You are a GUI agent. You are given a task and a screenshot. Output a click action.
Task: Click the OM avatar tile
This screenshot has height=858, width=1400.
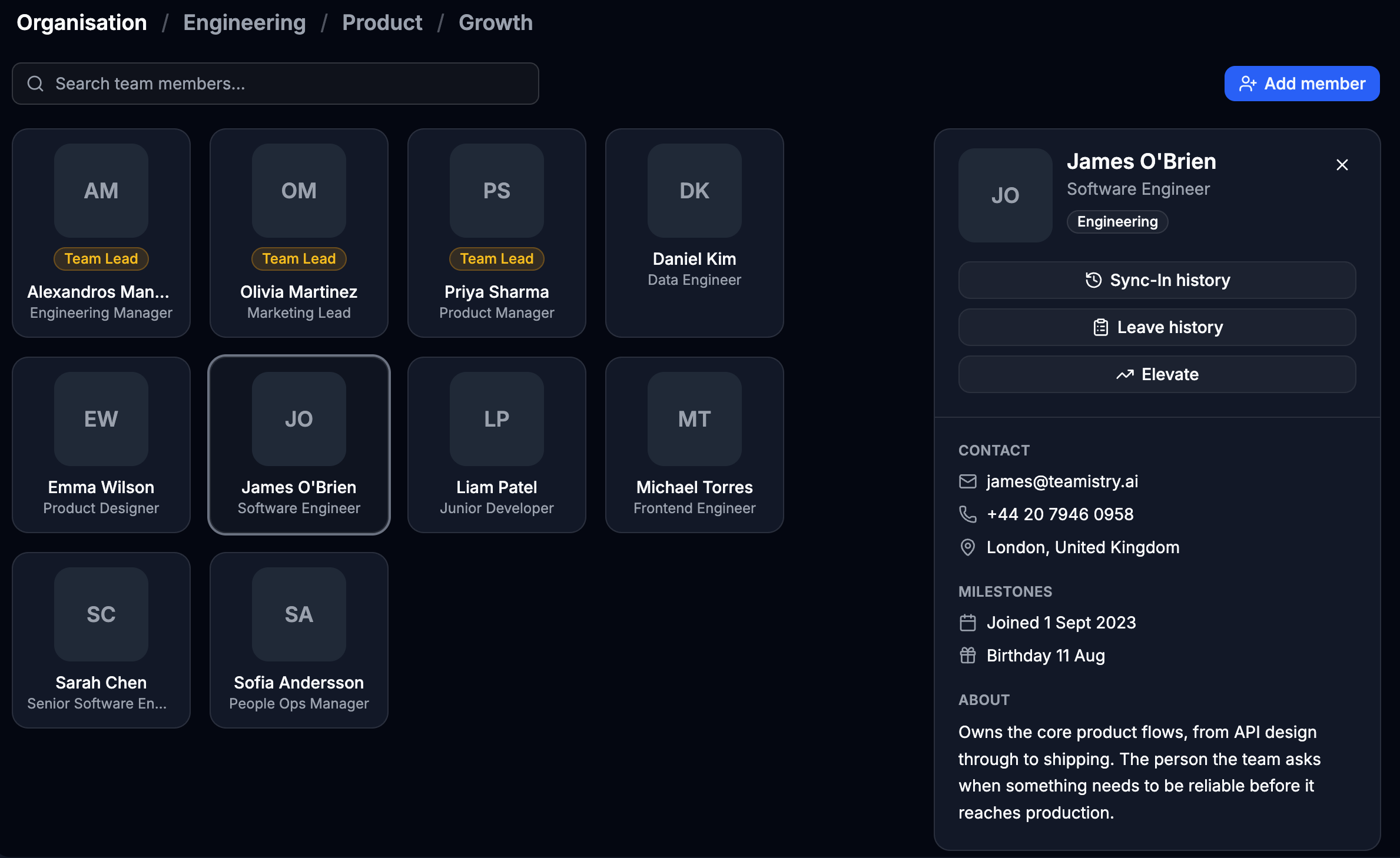click(299, 191)
